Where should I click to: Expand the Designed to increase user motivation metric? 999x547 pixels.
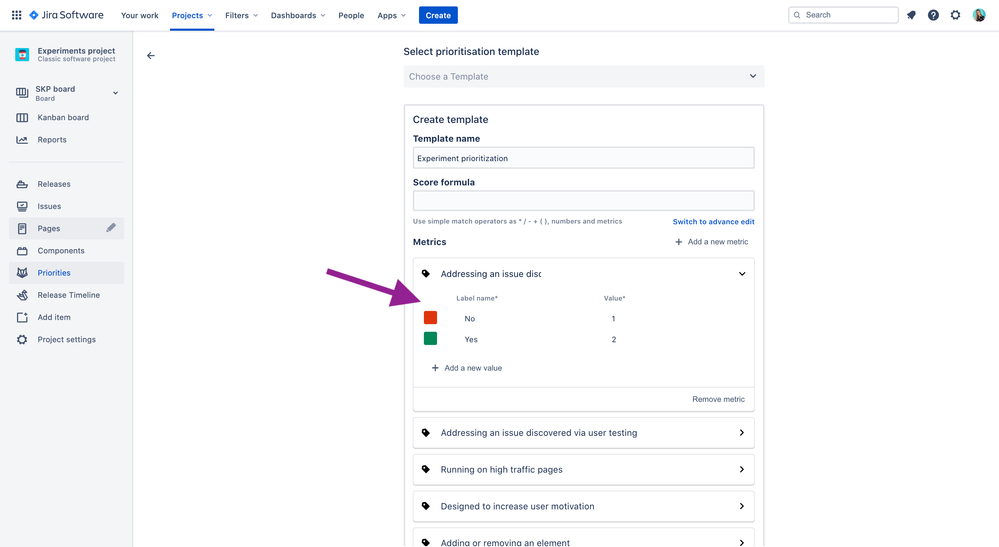click(x=584, y=506)
